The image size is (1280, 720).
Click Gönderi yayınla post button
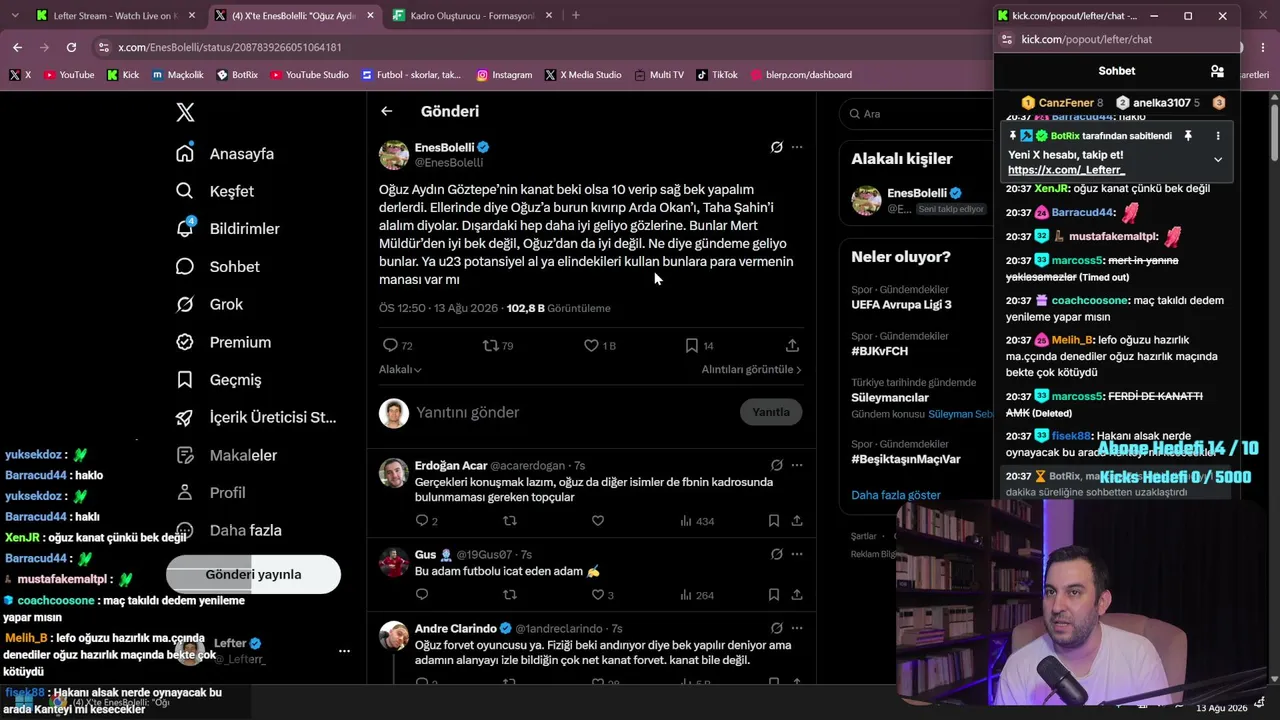254,574
